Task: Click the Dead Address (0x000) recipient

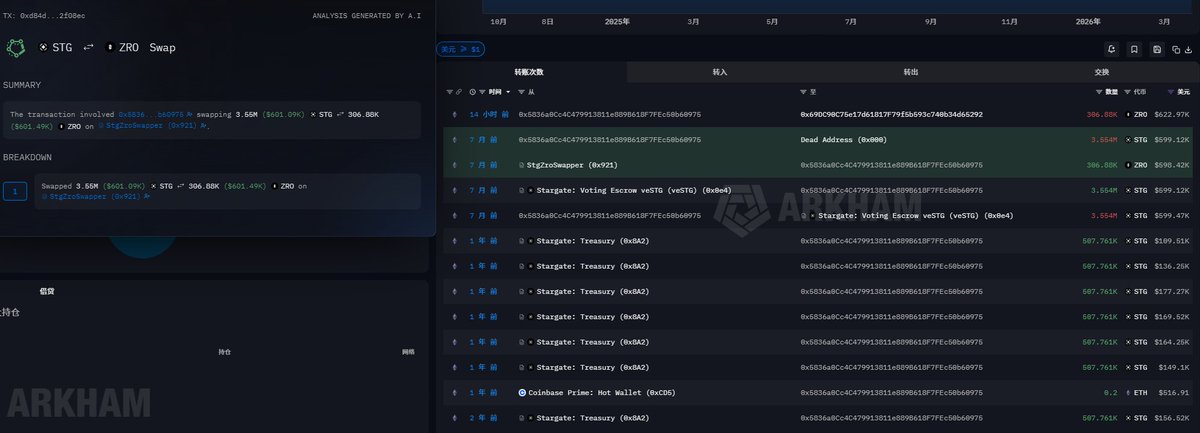Action: 843,139
